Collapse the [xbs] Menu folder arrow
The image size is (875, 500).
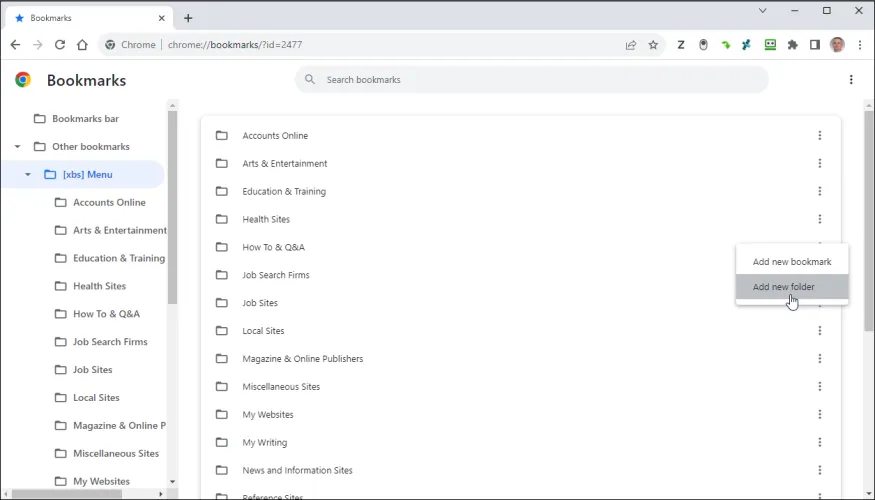[28, 175]
